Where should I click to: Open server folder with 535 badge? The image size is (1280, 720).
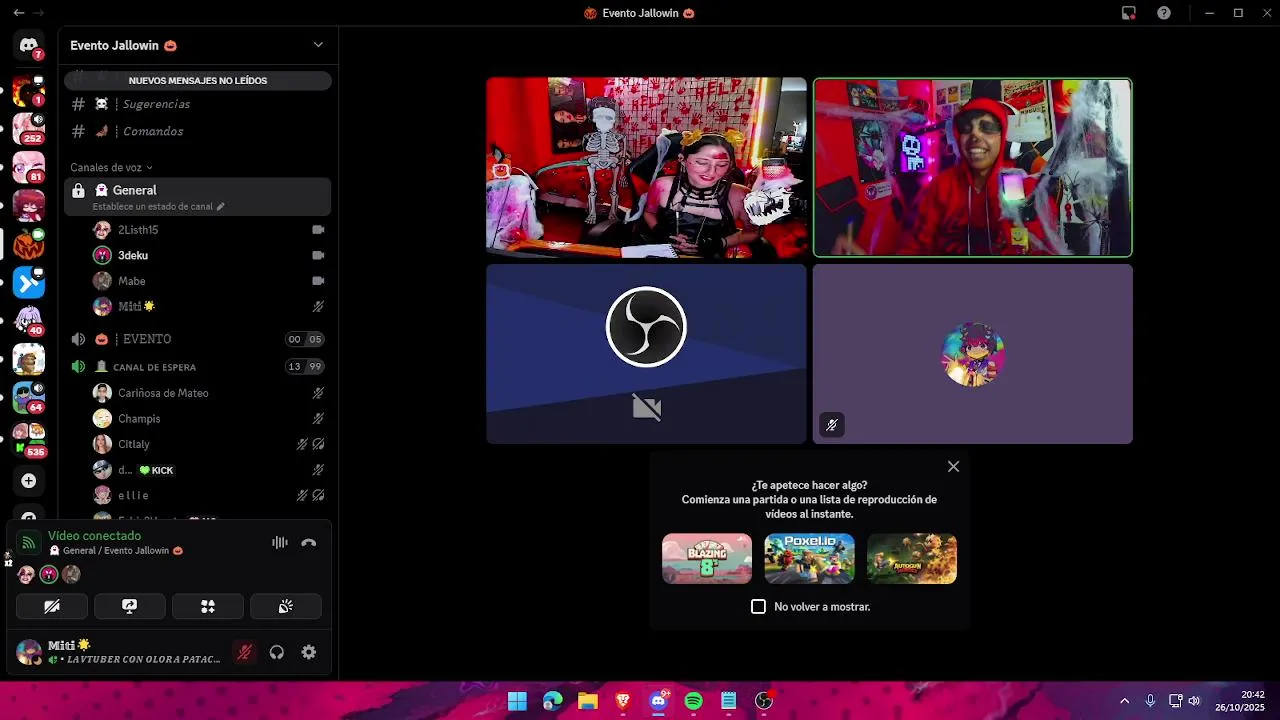28,438
